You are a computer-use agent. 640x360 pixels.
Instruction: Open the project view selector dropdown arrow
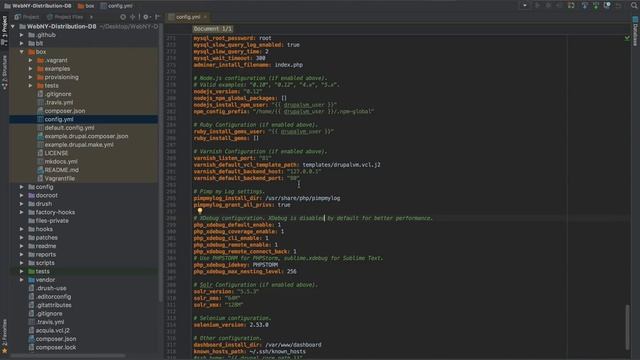(91, 17)
